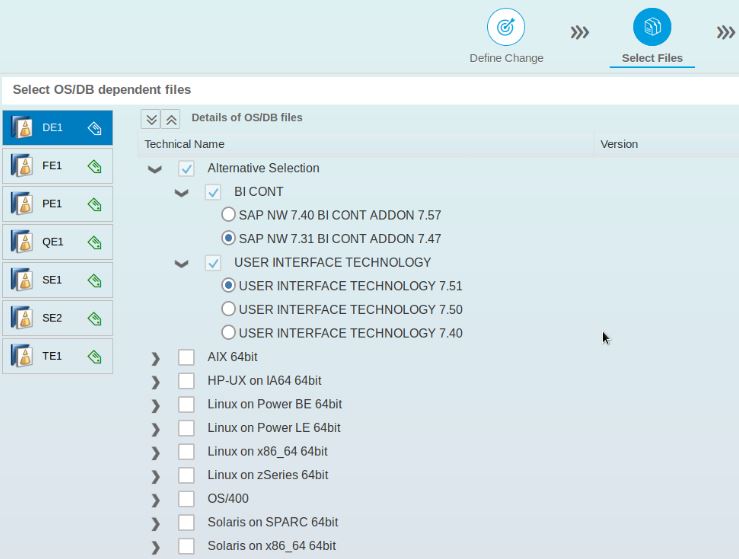Click the AIX 64bit row label

click(x=232, y=357)
